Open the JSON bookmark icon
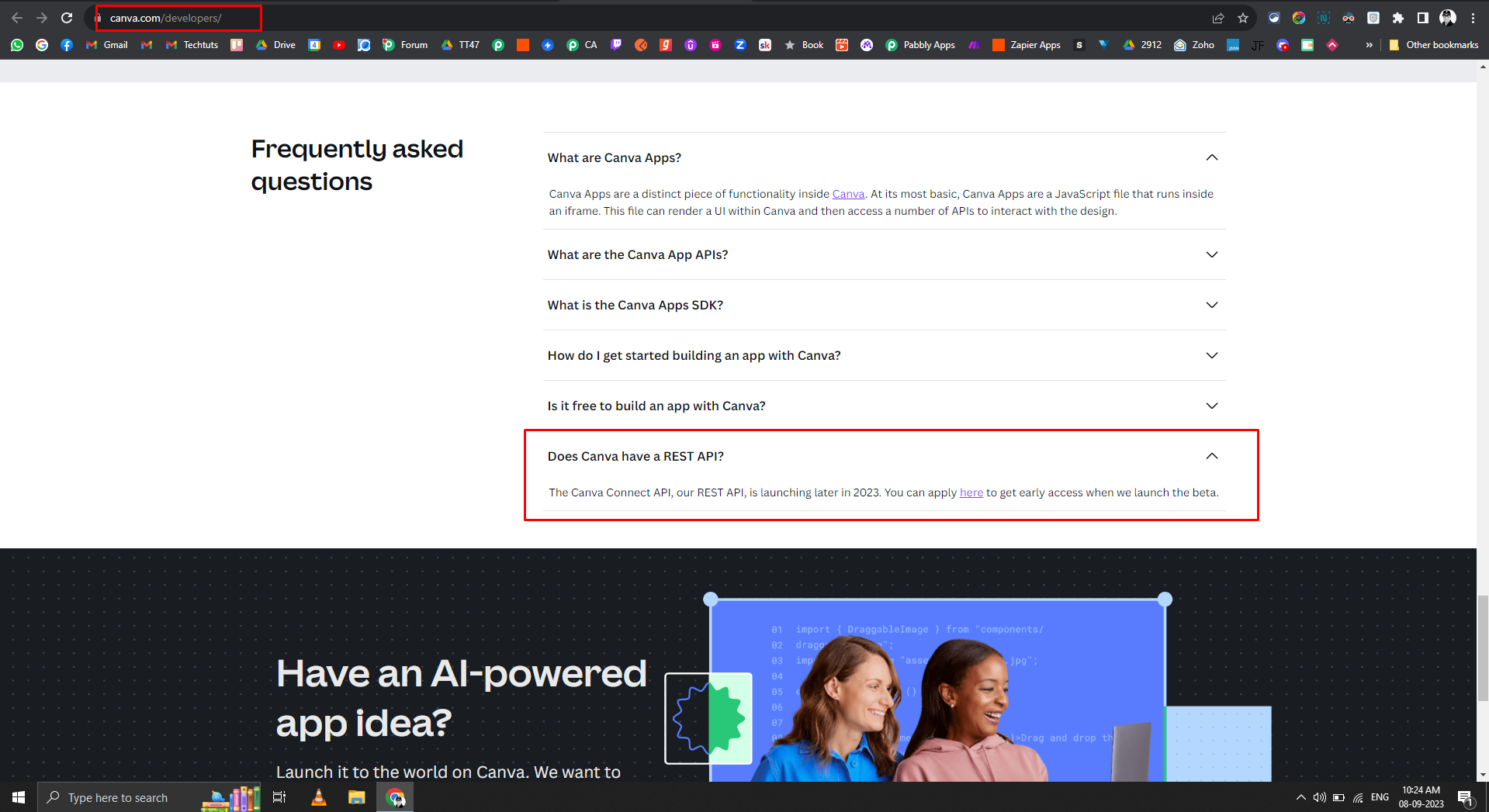The height and width of the screenshot is (812, 1489). click(1233, 45)
